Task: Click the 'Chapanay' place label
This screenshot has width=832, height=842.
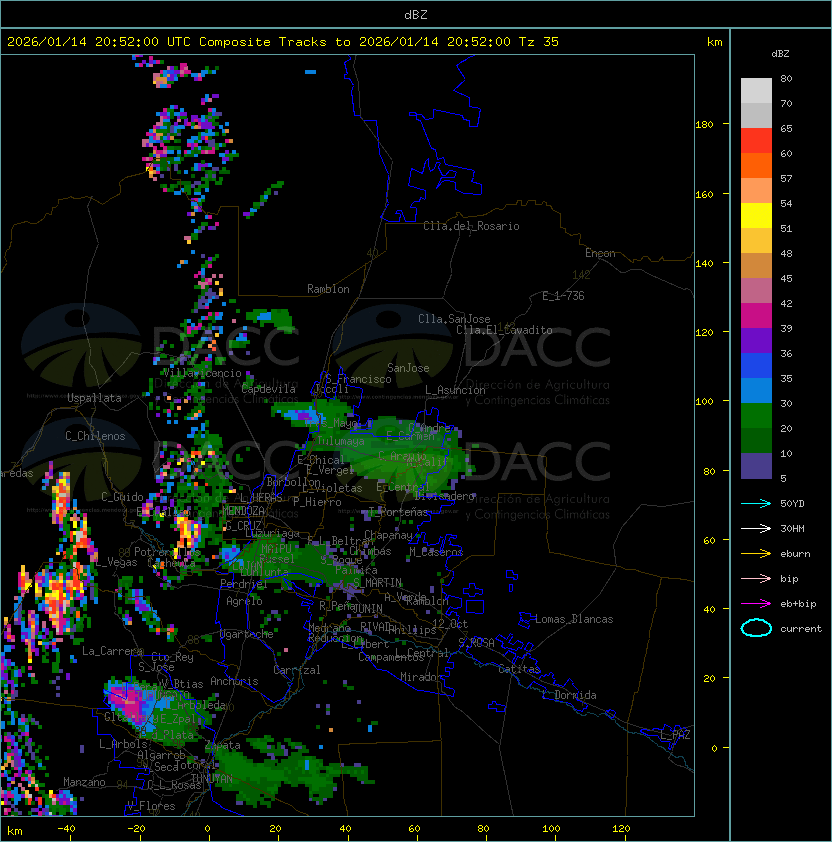Action: [x=388, y=535]
